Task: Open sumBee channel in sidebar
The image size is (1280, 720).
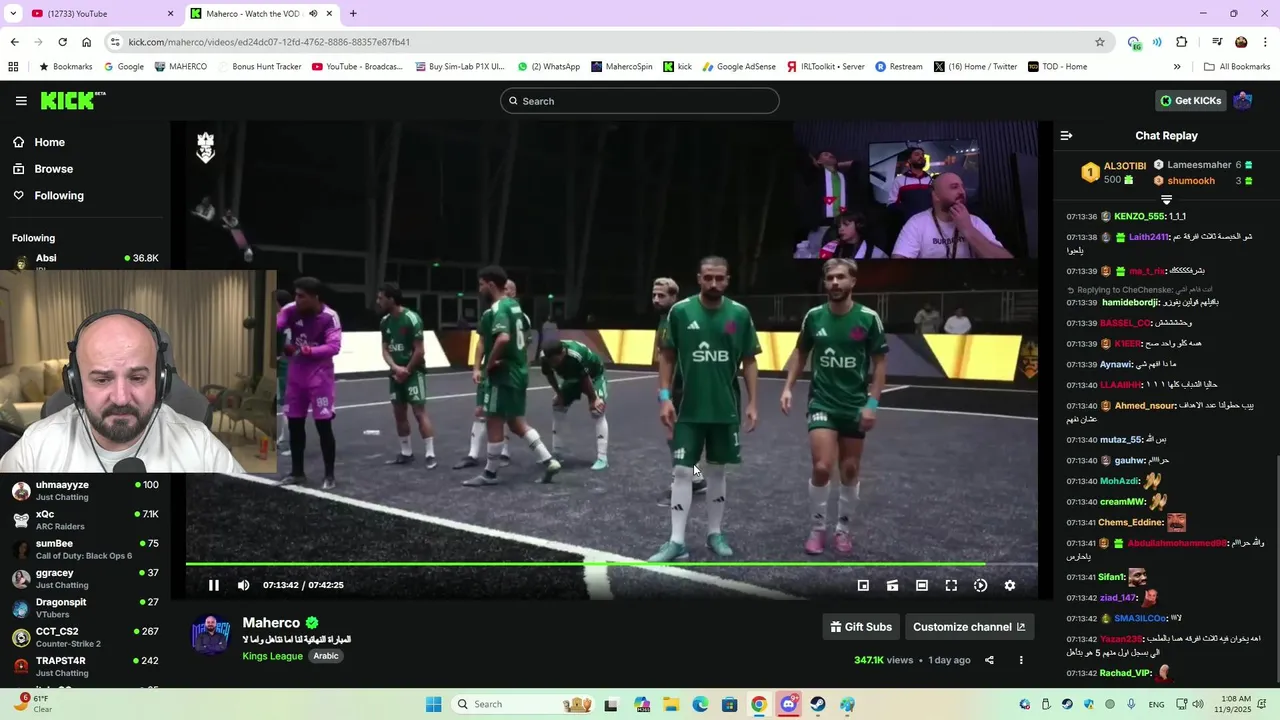Action: click(85, 549)
